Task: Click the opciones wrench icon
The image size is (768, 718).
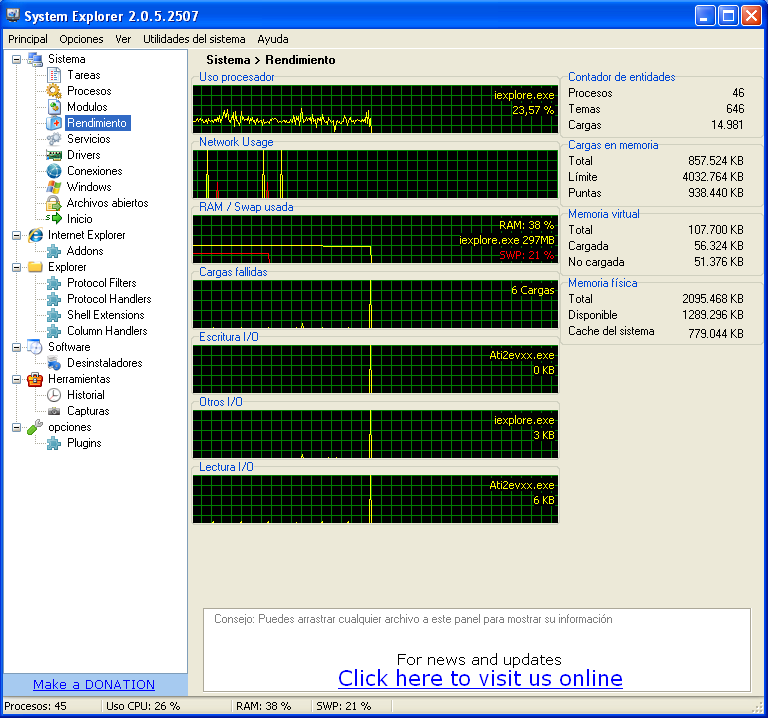Action: point(35,427)
